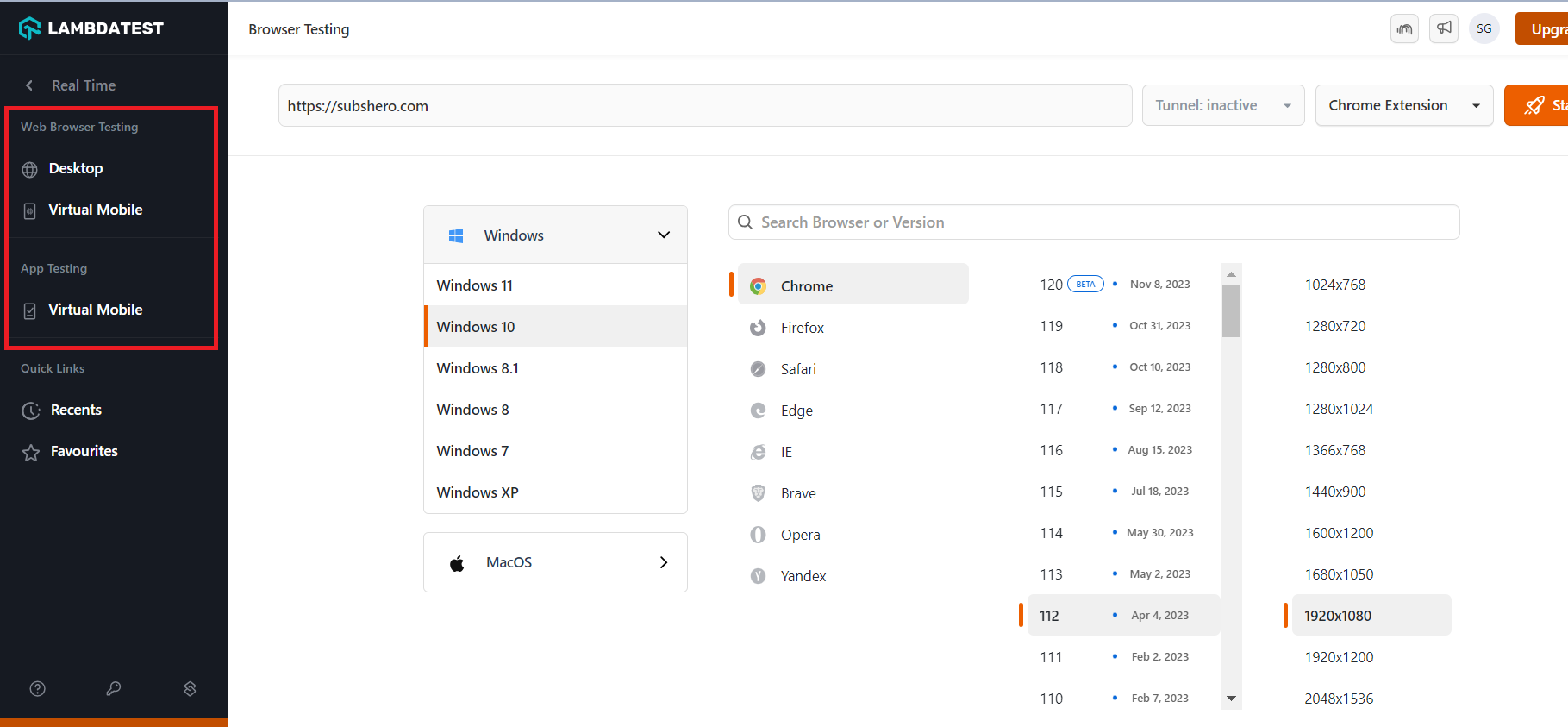Viewport: 1568px width, 727px height.
Task: Select Chrome version 119
Action: pyautogui.click(x=1052, y=326)
